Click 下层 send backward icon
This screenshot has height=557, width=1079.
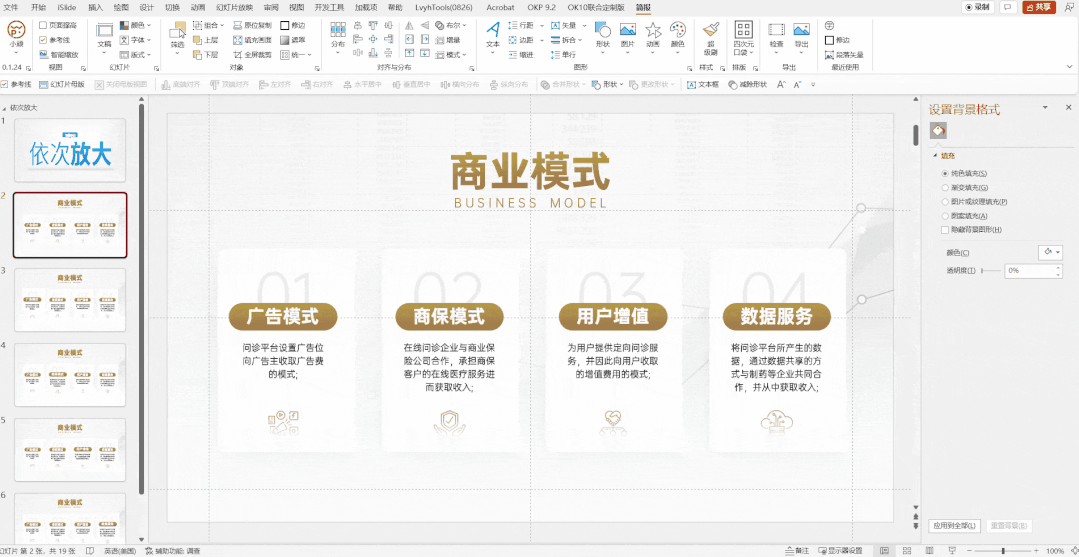tap(197, 54)
